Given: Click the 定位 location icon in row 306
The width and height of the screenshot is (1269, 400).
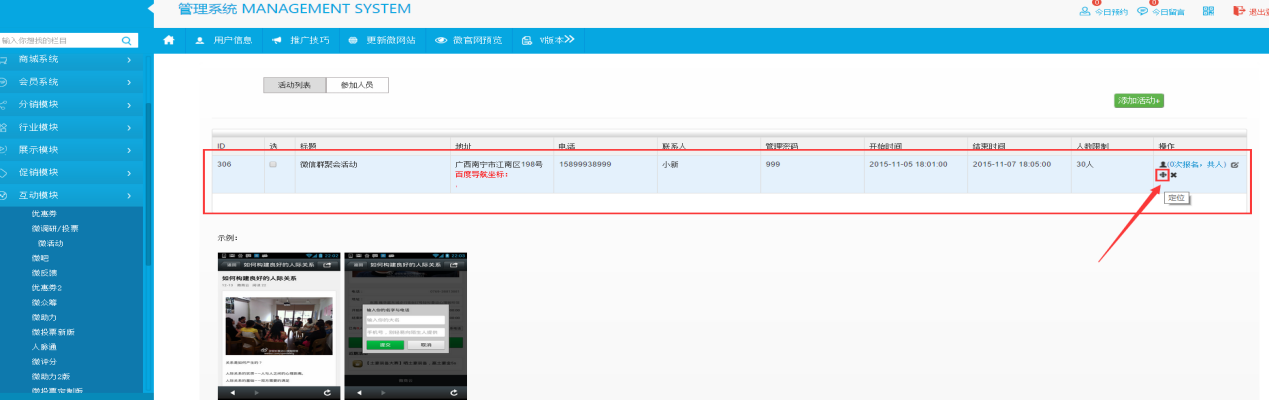Looking at the screenshot, I should pyautogui.click(x=1162, y=175).
